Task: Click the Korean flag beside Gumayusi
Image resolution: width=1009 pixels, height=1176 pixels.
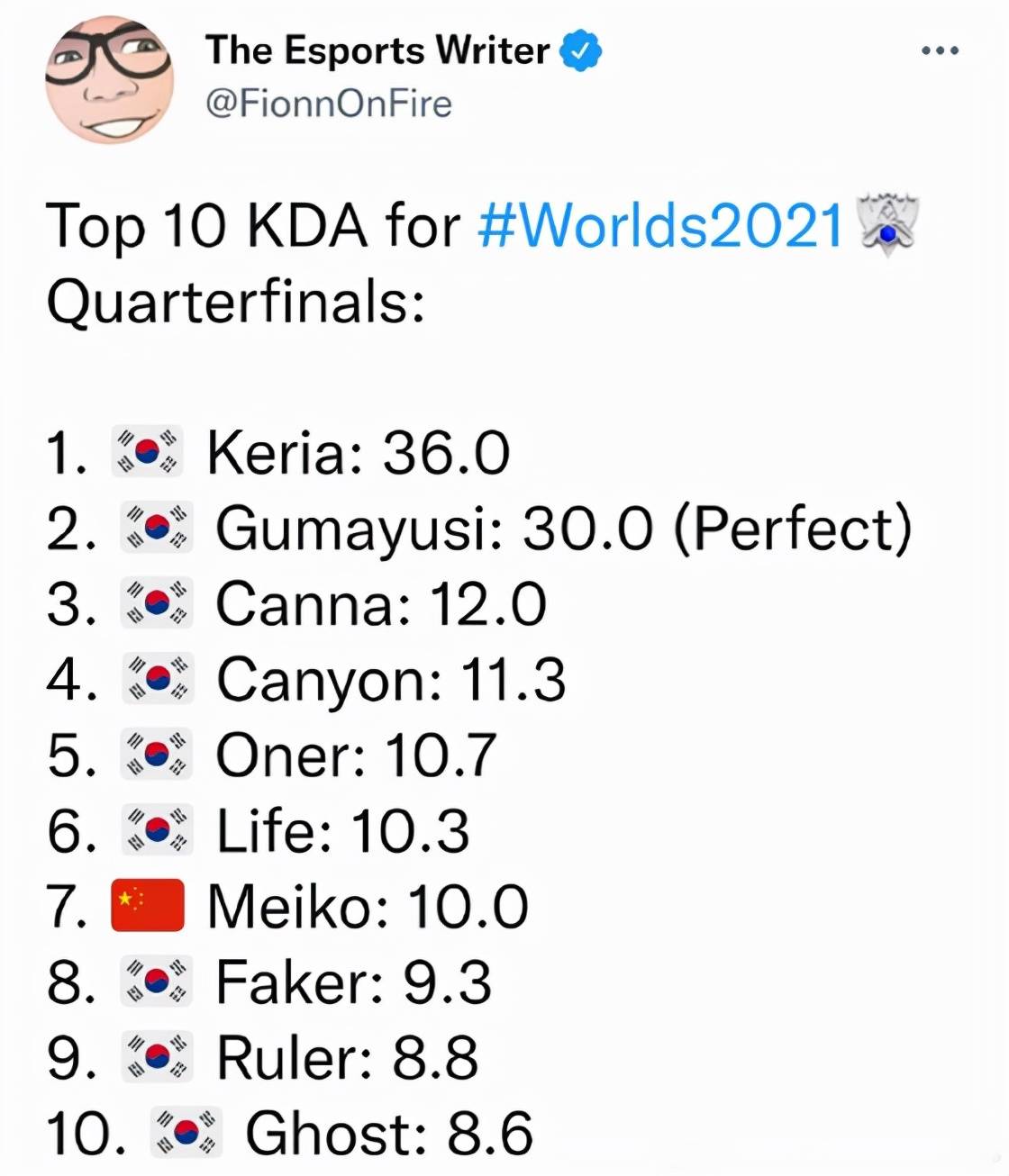Action: 157,529
